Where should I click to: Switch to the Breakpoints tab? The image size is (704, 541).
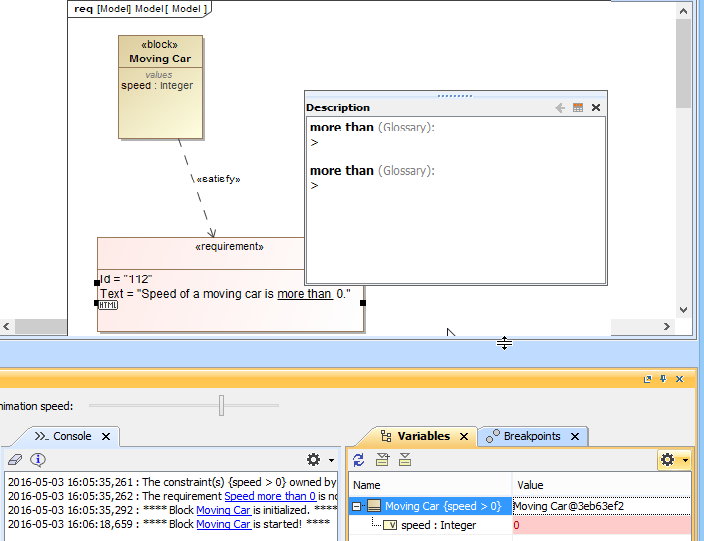[532, 436]
